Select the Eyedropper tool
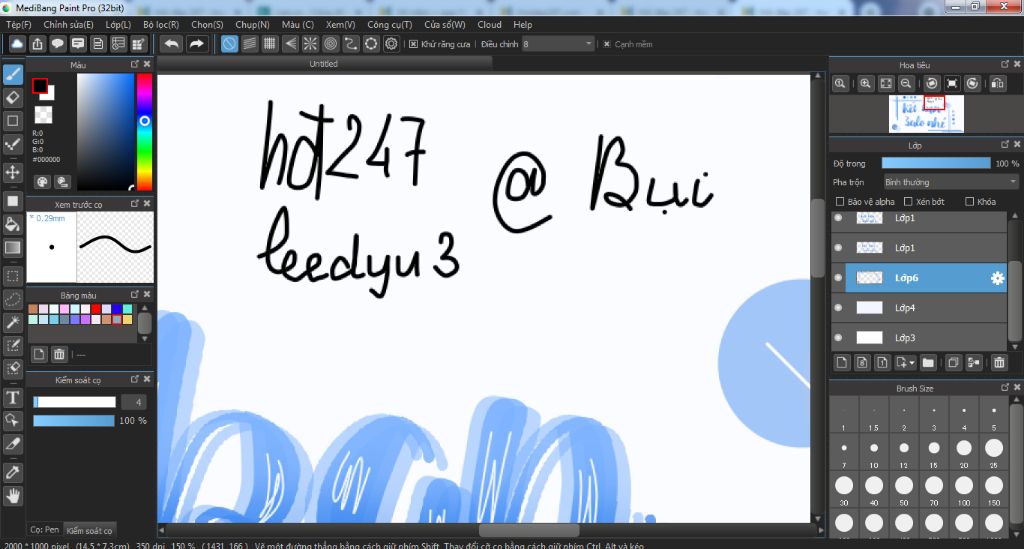1024x549 pixels. pyautogui.click(x=13, y=473)
